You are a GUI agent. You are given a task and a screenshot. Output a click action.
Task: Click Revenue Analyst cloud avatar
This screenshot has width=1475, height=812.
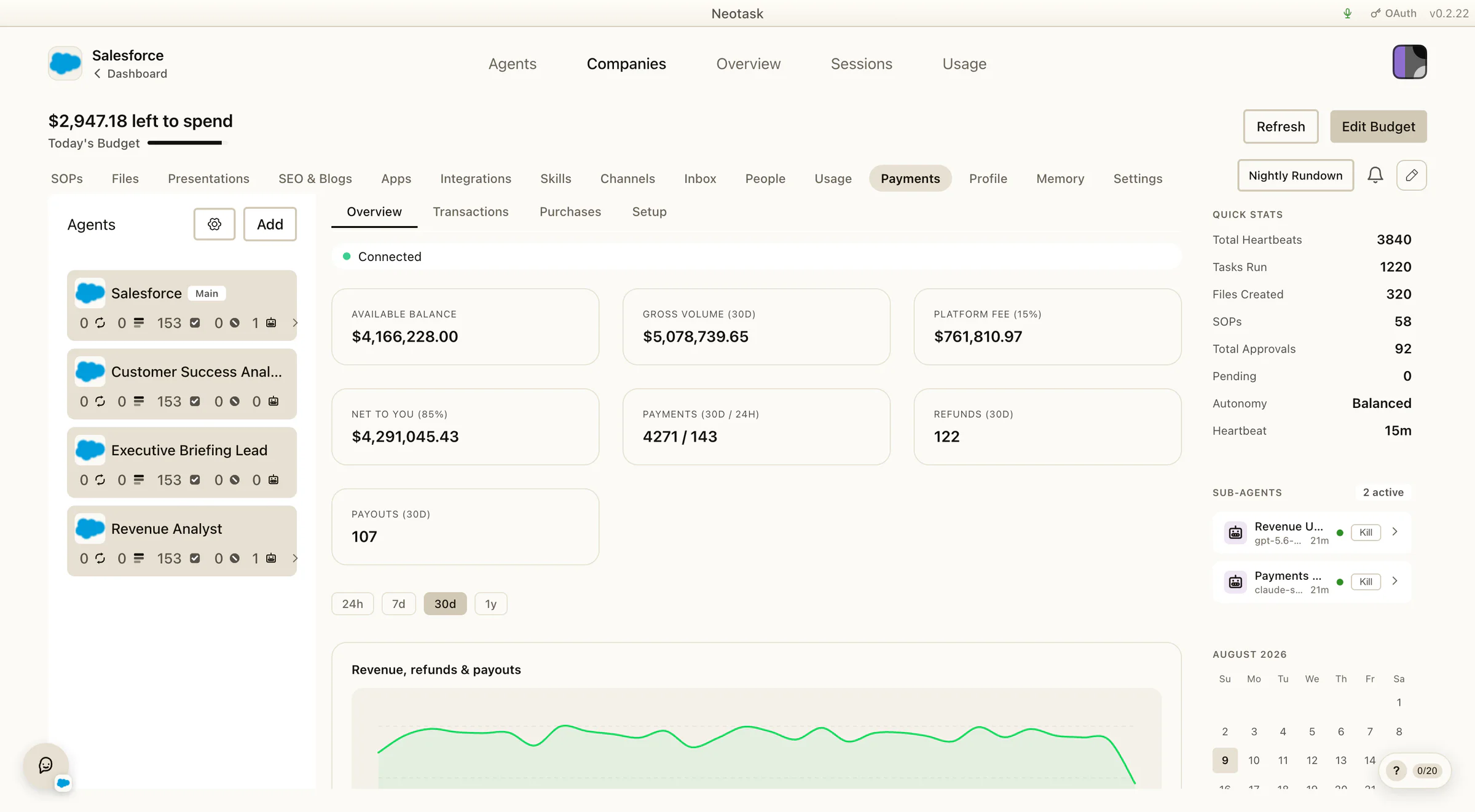pos(90,529)
